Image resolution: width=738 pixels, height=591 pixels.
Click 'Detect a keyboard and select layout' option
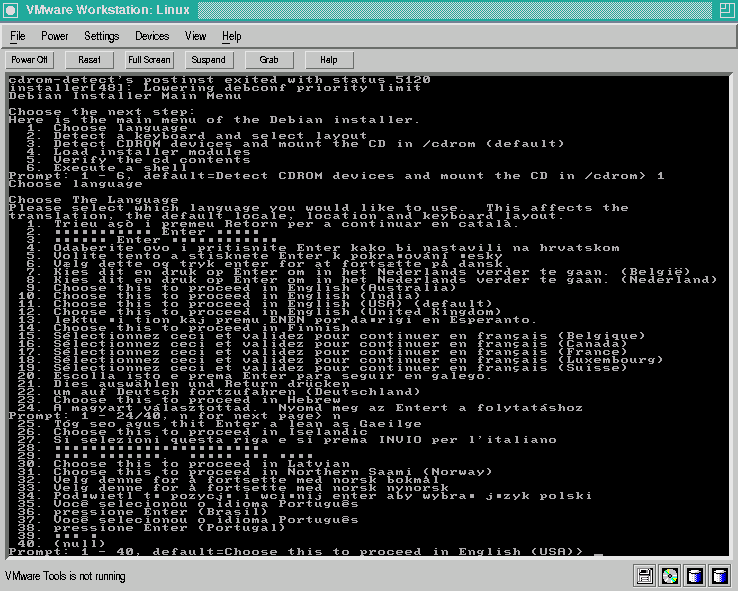coord(197,136)
